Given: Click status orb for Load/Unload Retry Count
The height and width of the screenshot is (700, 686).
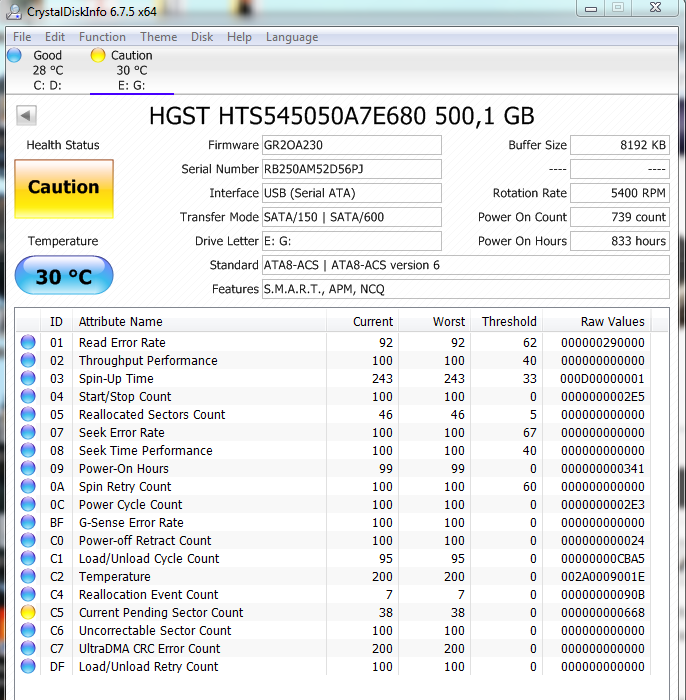Looking at the screenshot, I should pyautogui.click(x=28, y=667).
